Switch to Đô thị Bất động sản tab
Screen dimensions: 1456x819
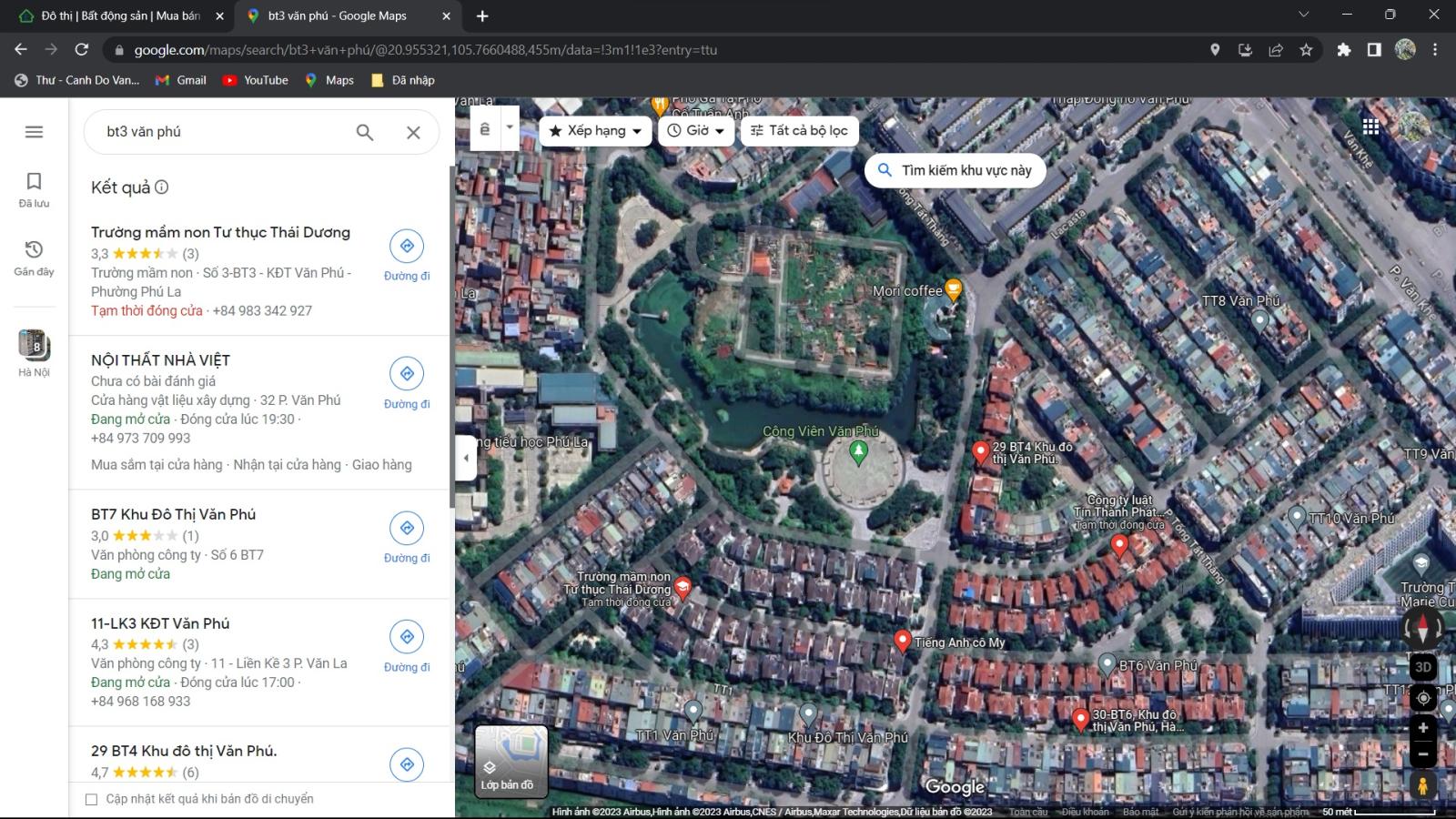tap(118, 15)
